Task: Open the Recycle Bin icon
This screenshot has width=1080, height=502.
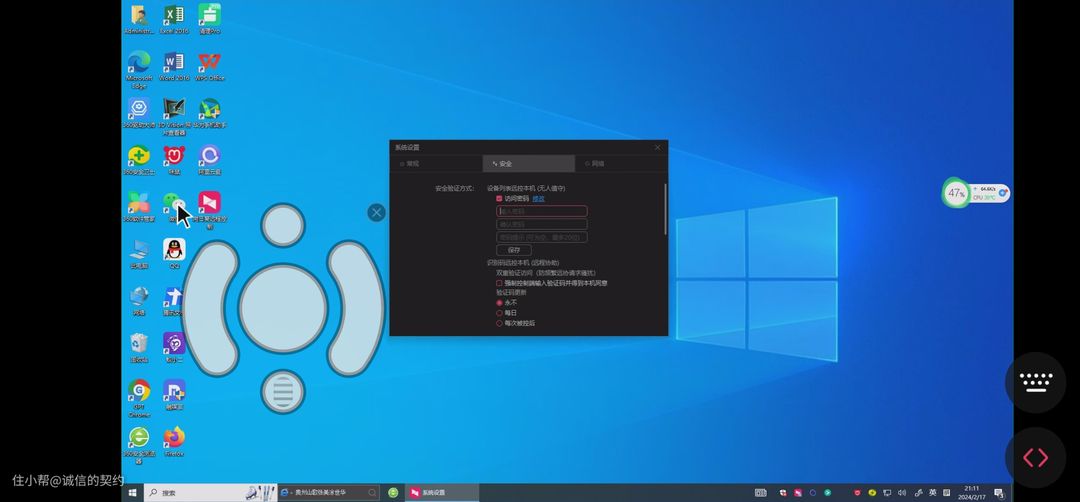Action: tap(139, 343)
